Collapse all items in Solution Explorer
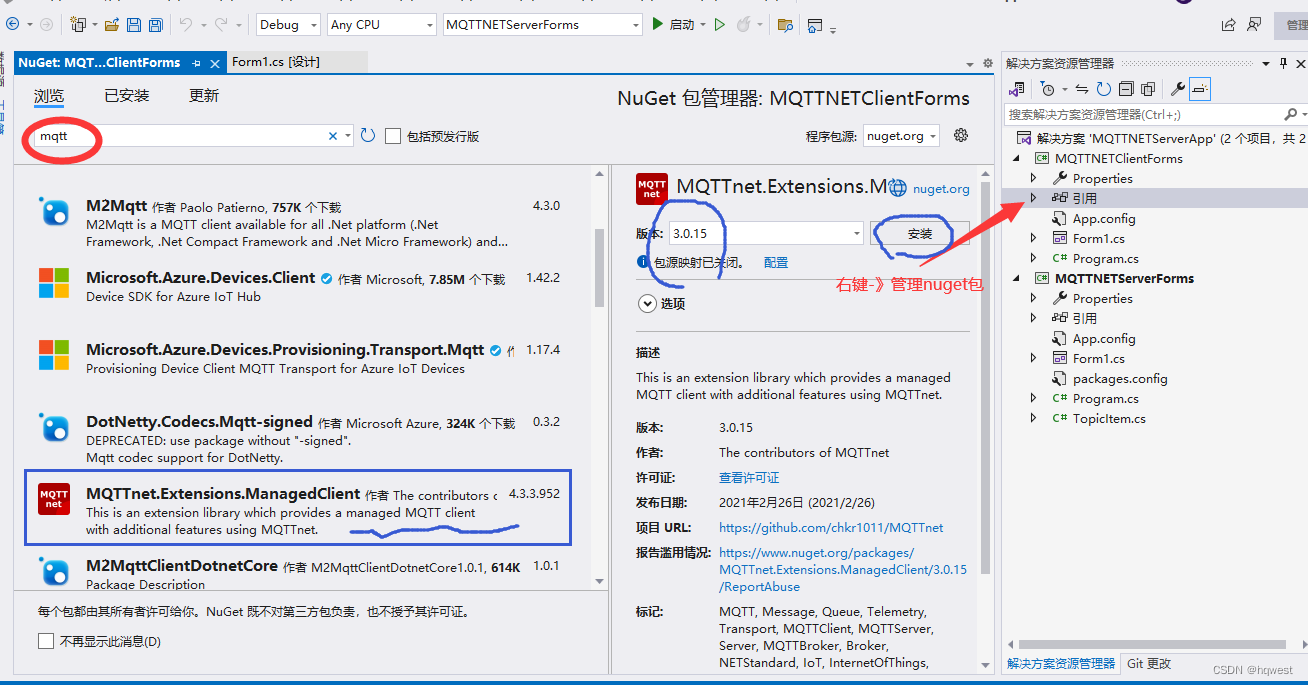Screen dimensions: 1308x685 [x=1126, y=89]
